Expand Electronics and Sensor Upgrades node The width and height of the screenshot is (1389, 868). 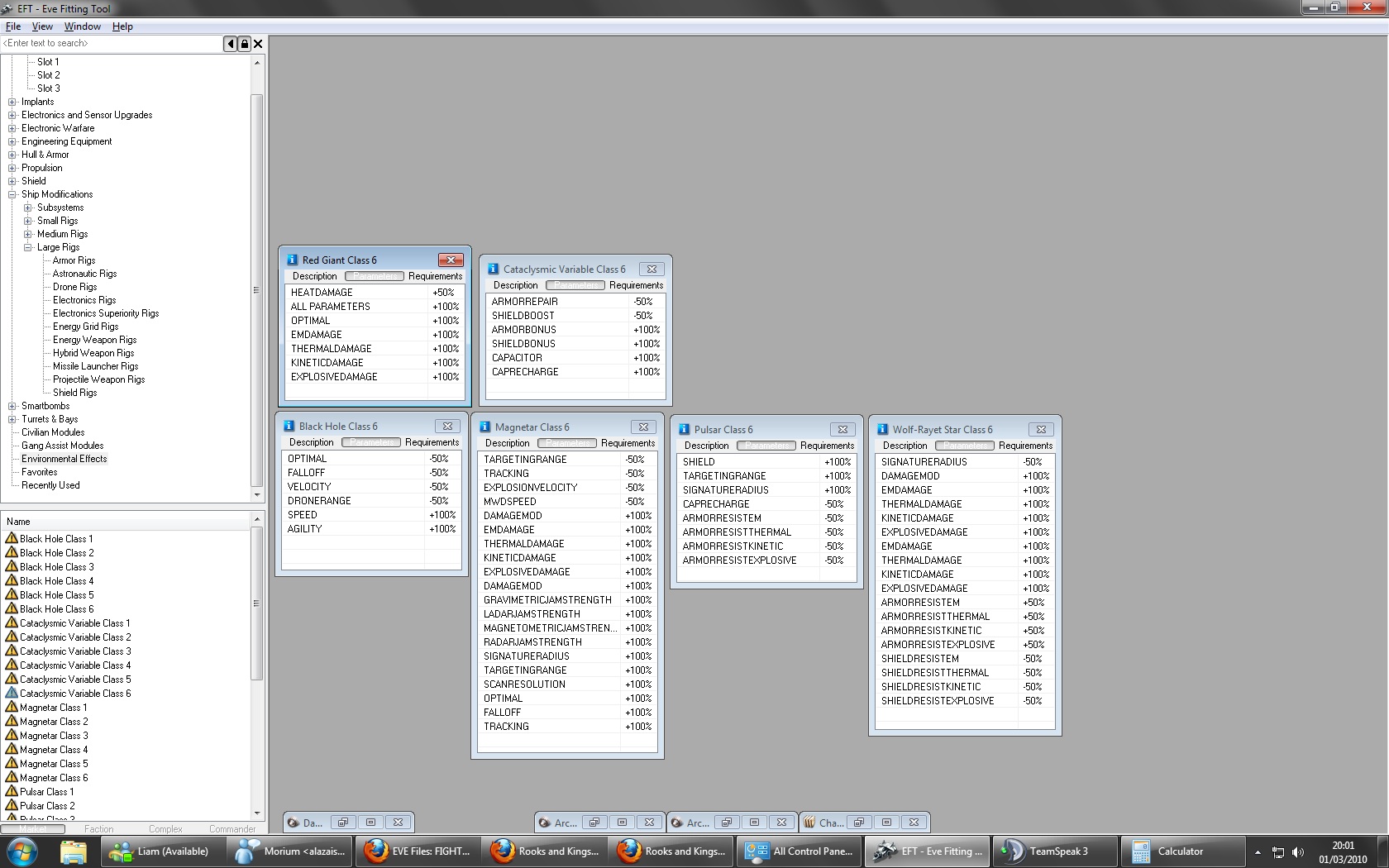tap(12, 115)
